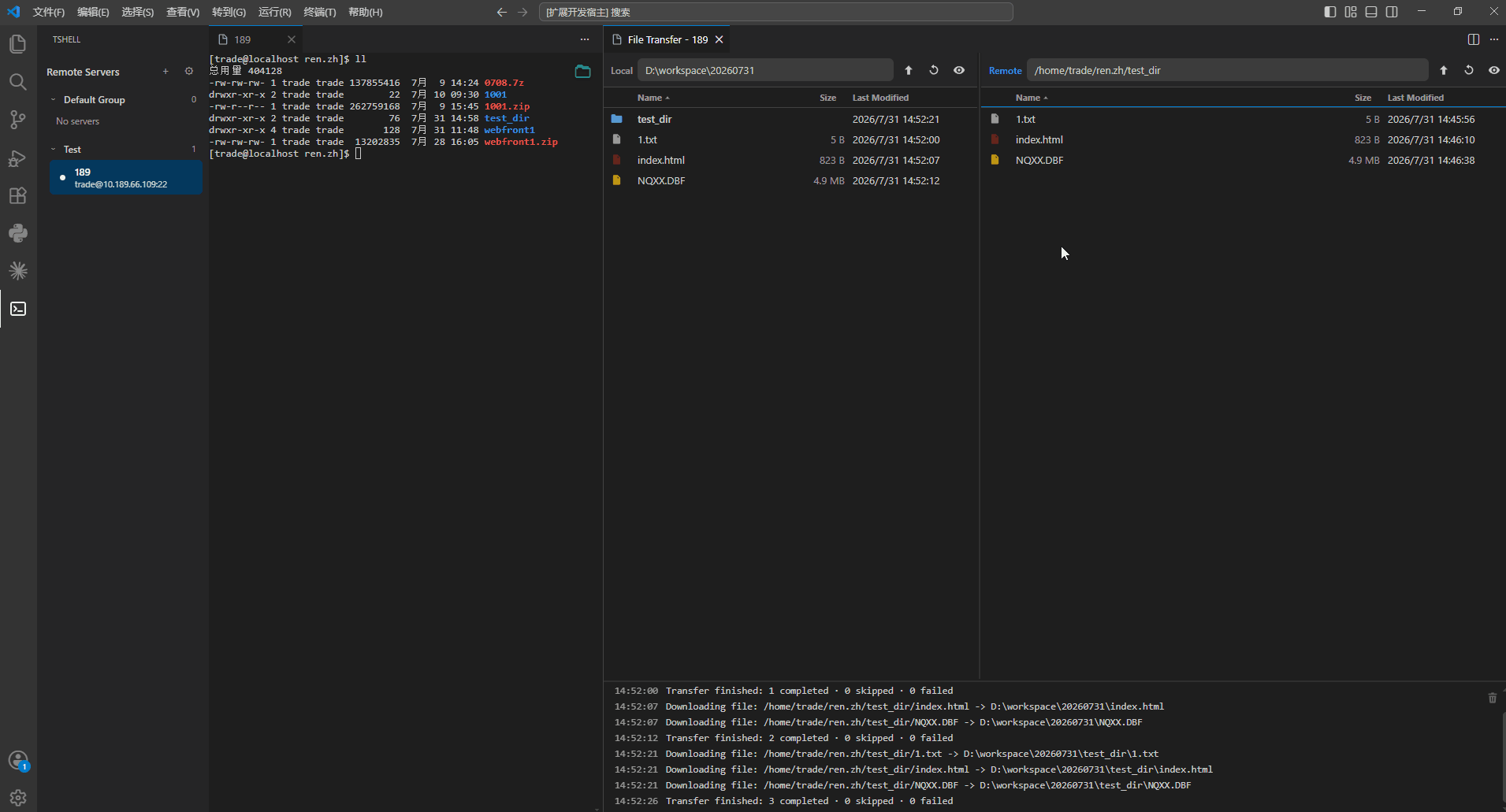Close the 189 terminal tab
This screenshot has height=812, width=1506.
coord(292,39)
